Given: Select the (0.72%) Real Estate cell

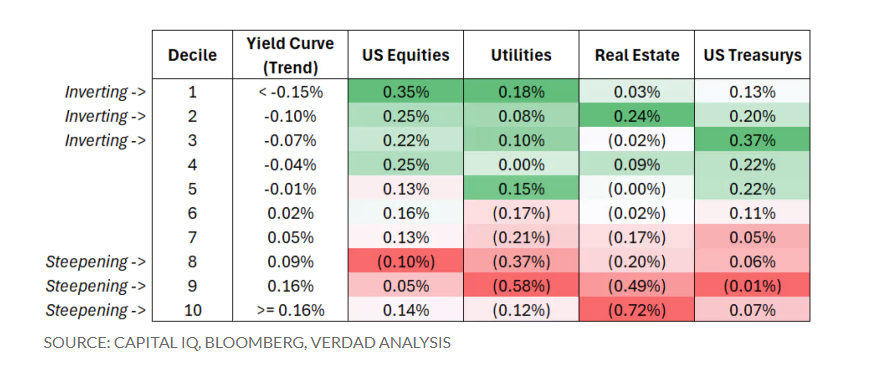Looking at the screenshot, I should click(637, 310).
